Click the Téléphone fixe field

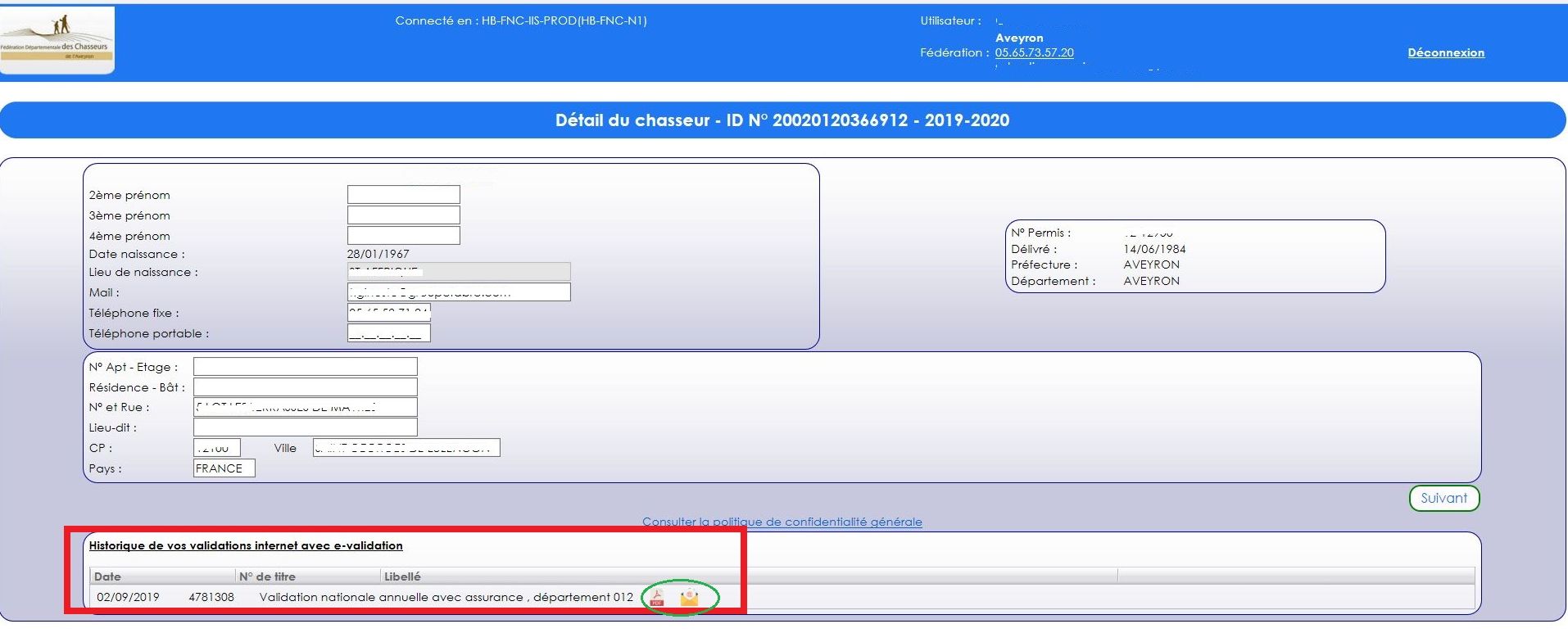[x=388, y=313]
